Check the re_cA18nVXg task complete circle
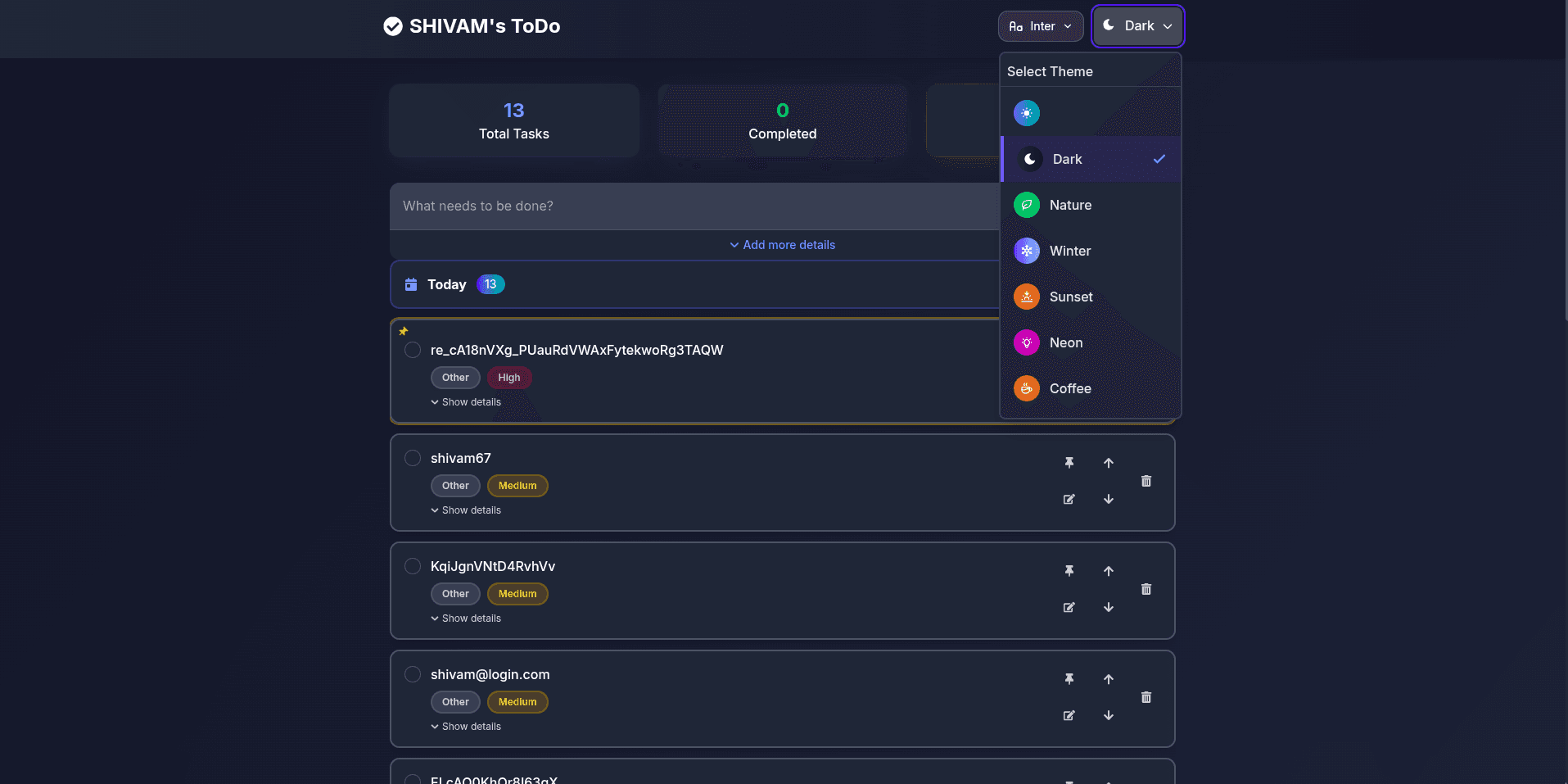The image size is (1568, 784). pos(412,350)
